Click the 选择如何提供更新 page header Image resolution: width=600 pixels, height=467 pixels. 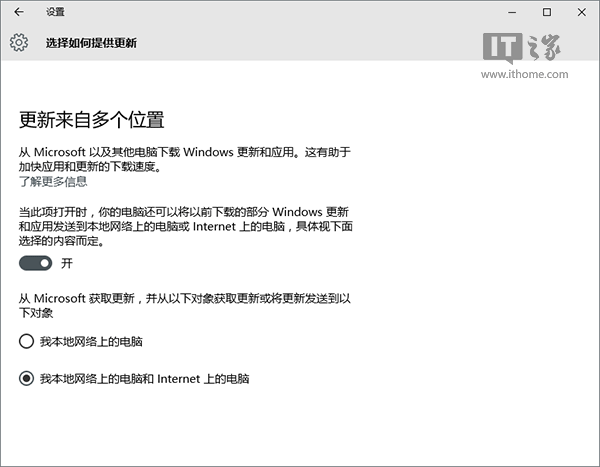[x=91, y=43]
